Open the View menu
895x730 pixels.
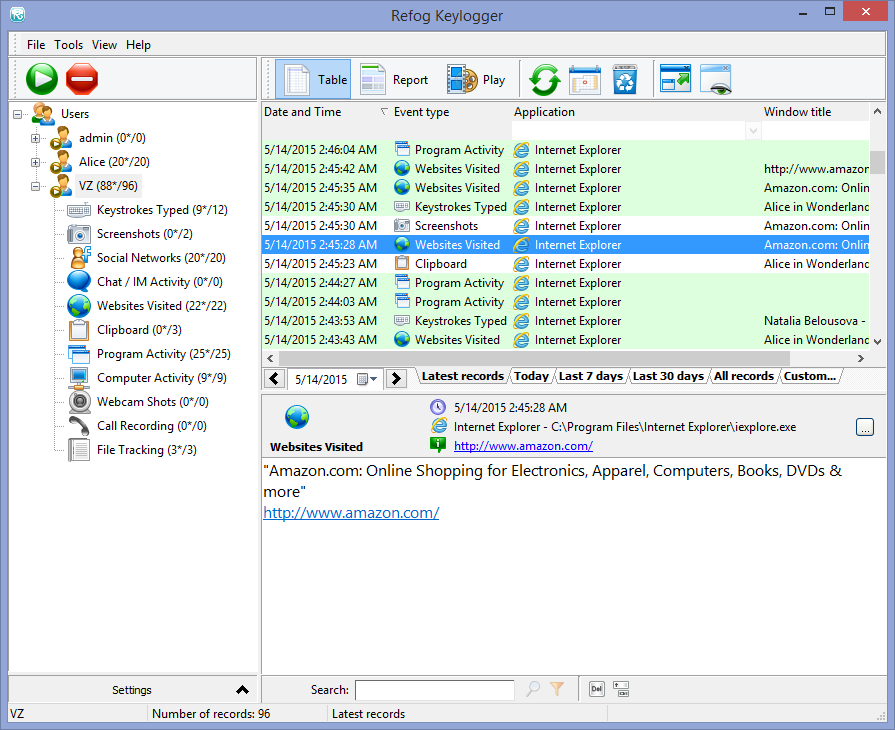(x=104, y=45)
